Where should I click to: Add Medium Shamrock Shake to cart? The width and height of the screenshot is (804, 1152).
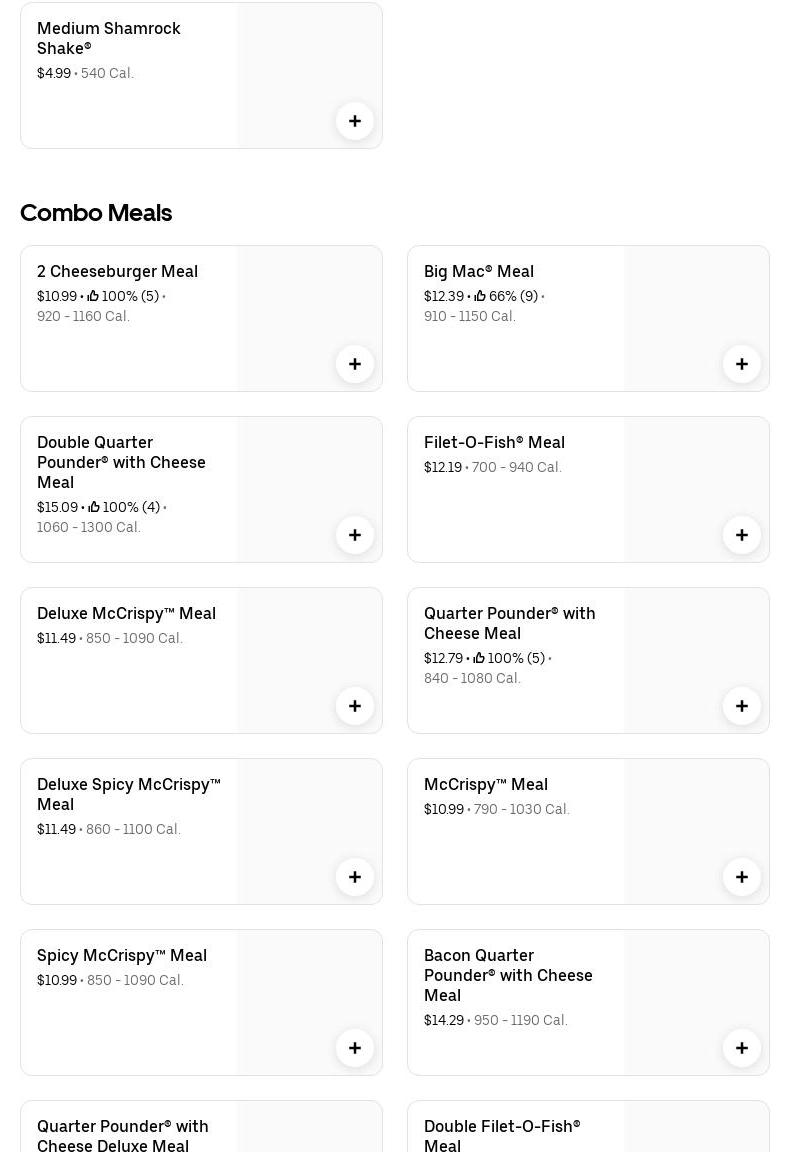[x=355, y=121]
